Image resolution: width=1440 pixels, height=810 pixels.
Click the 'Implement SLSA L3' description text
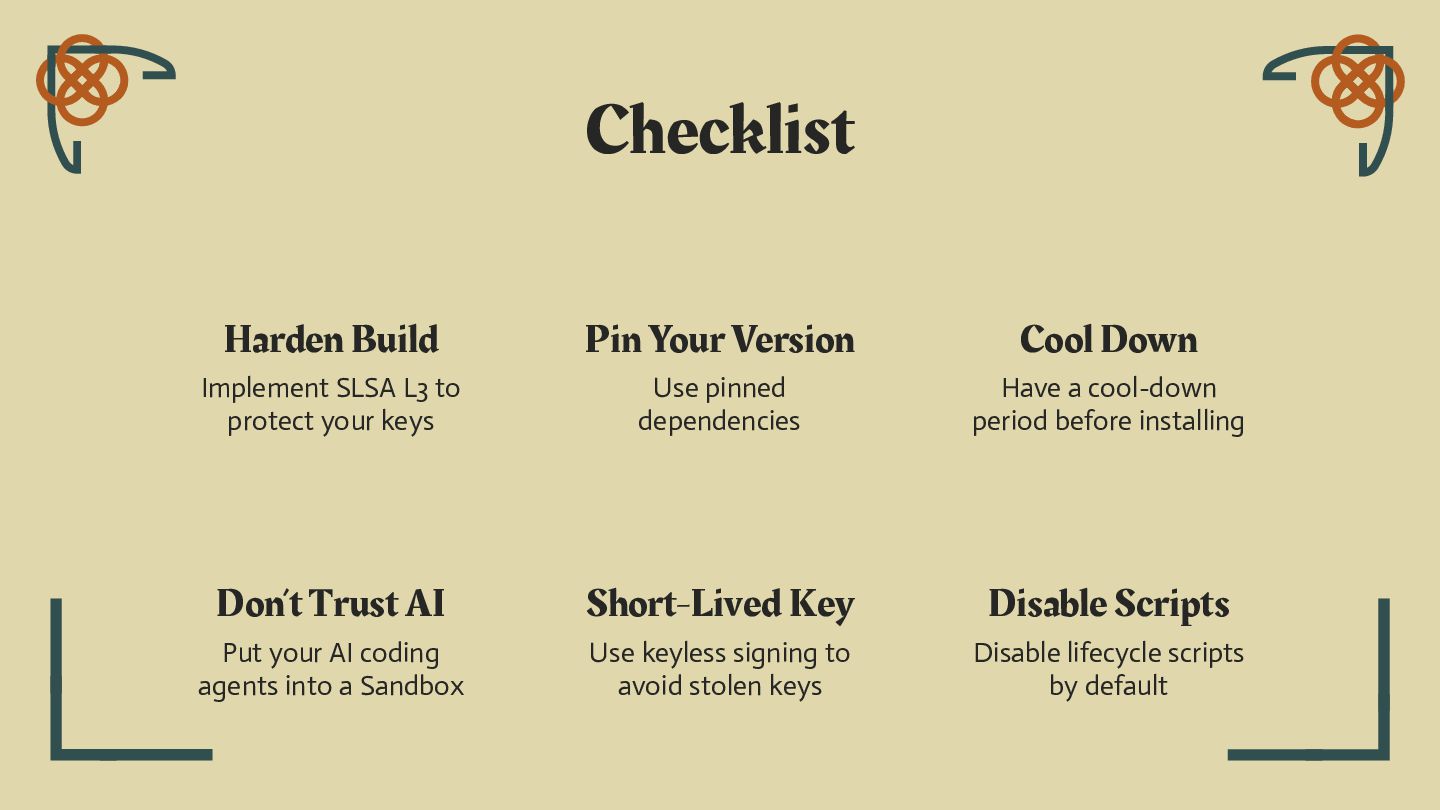point(331,404)
